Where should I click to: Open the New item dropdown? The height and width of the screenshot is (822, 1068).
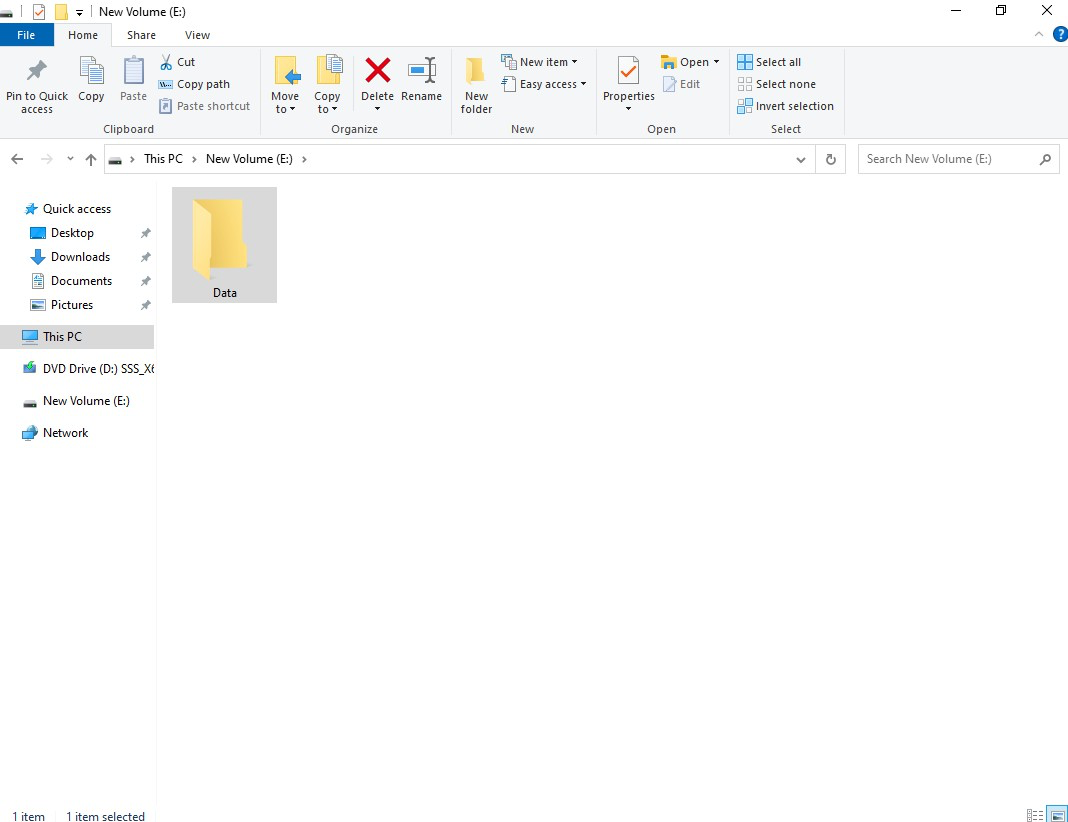539,62
